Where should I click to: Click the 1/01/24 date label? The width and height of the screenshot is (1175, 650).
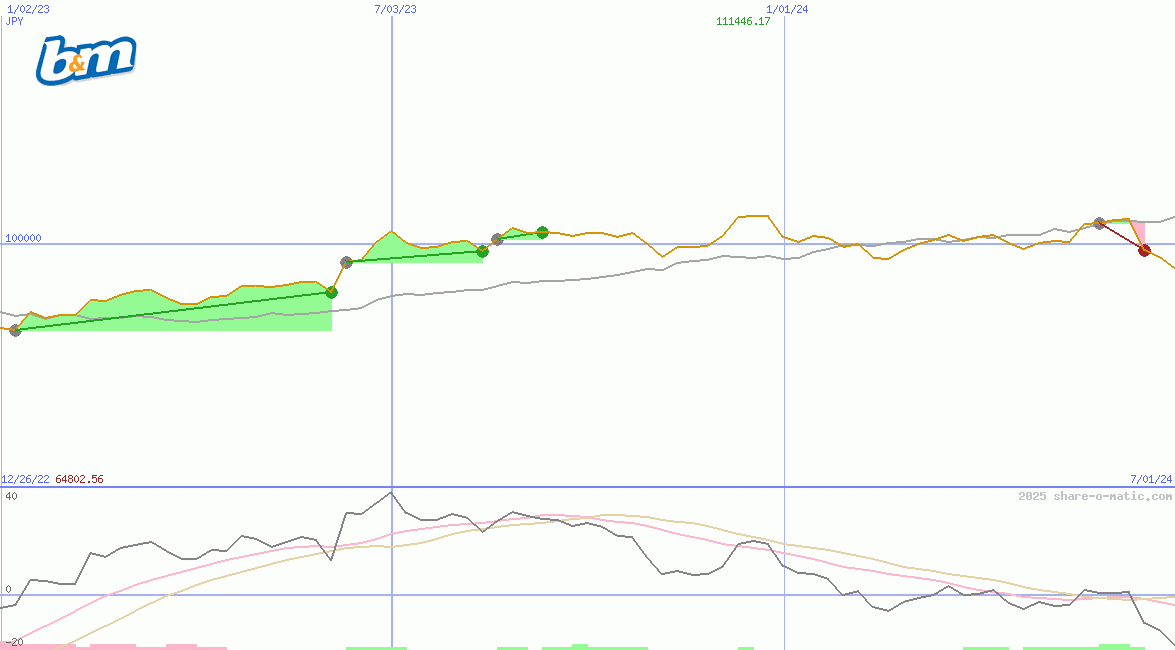coord(787,9)
